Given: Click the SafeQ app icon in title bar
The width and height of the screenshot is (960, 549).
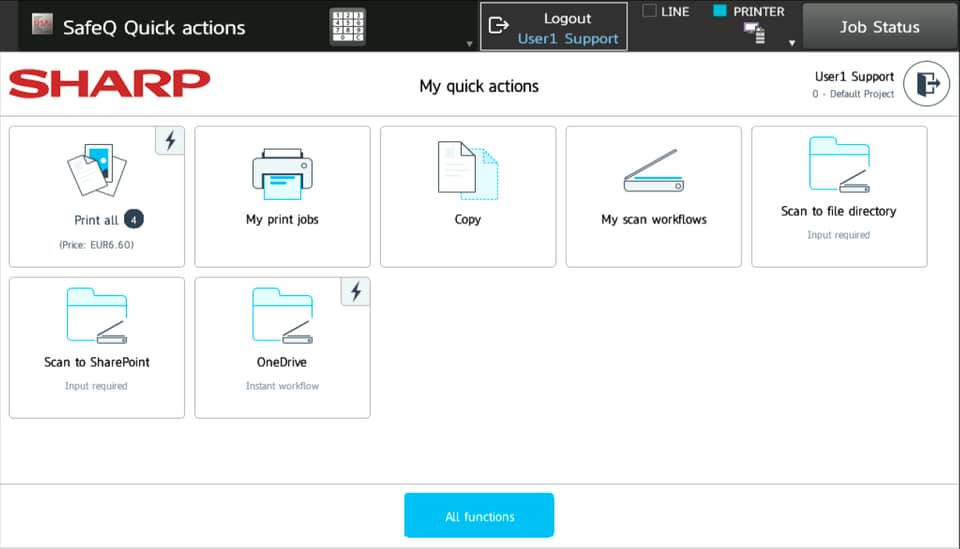Looking at the screenshot, I should click(42, 26).
